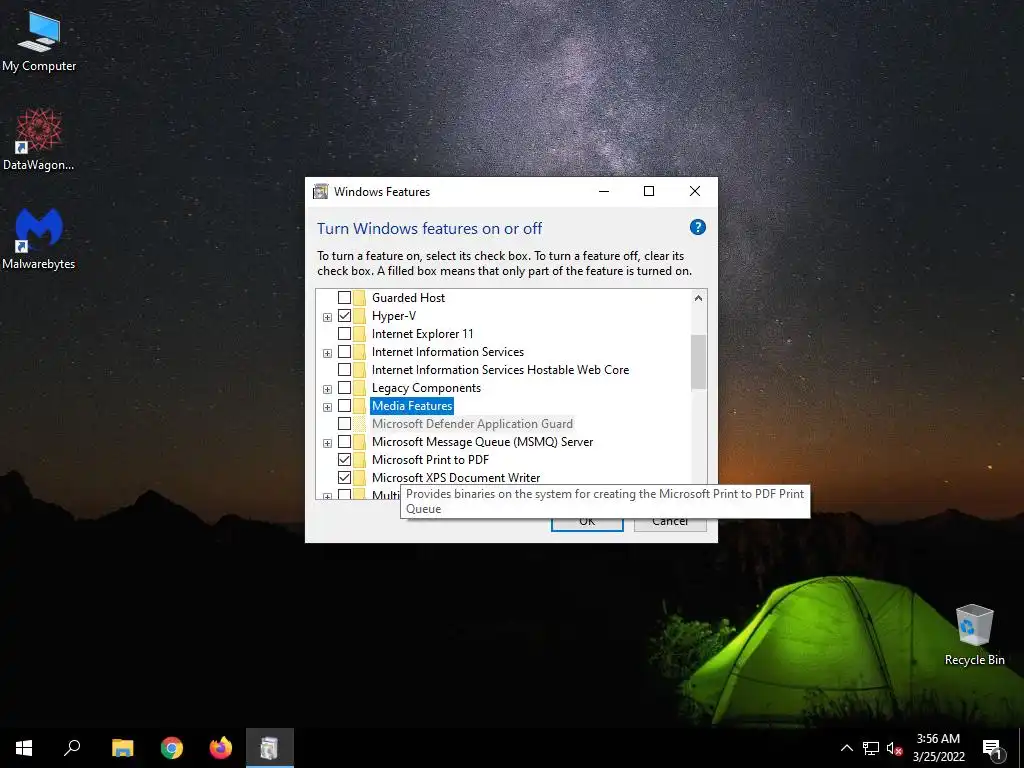The image size is (1024, 768).
Task: Expand the Hyper-V tree node
Action: (327, 317)
